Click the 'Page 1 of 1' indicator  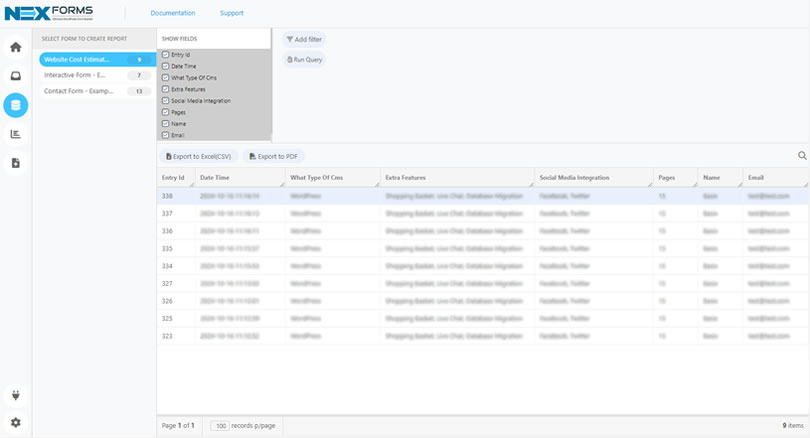coord(178,426)
